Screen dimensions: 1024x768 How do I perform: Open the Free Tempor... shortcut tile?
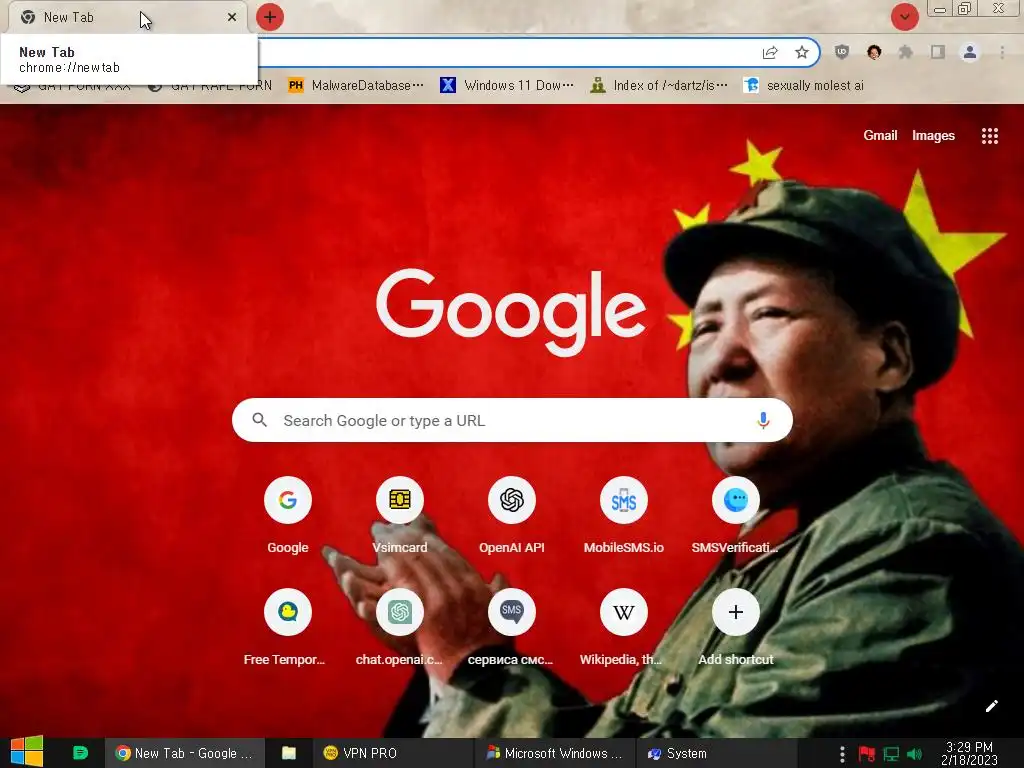287,627
